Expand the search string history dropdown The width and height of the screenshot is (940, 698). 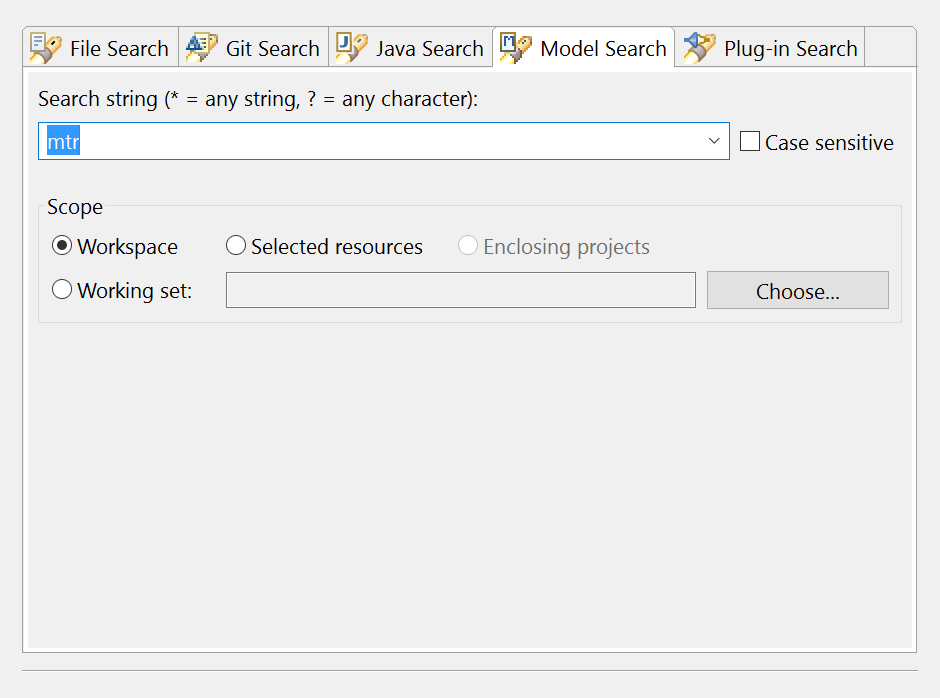[713, 142]
